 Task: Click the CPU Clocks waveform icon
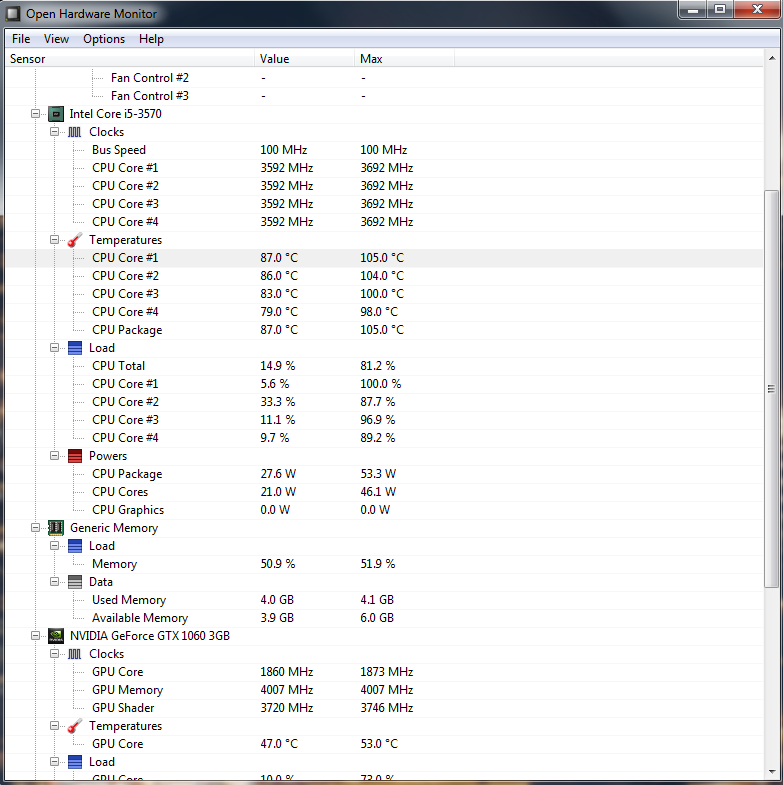[x=75, y=132]
